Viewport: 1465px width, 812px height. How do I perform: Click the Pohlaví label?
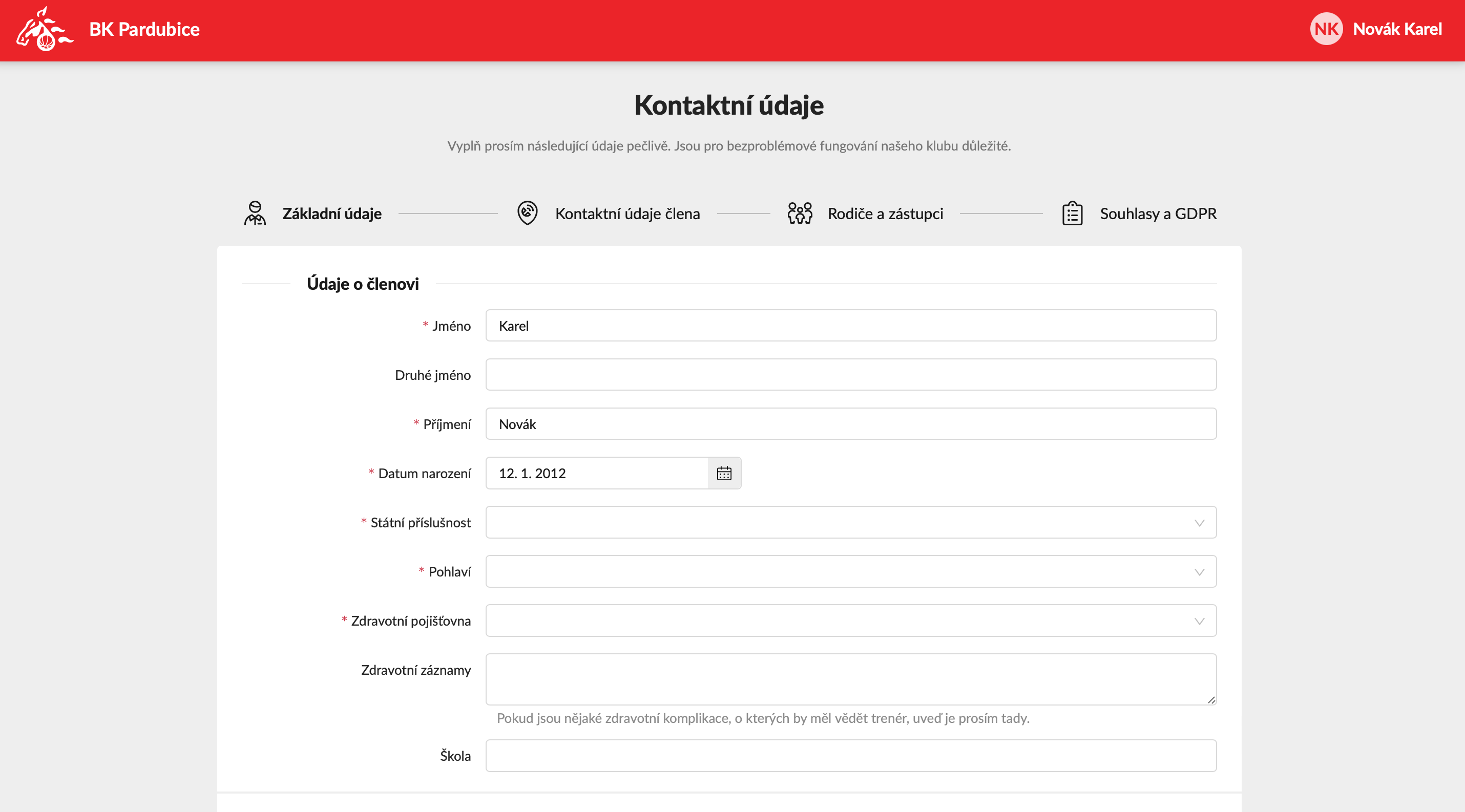(x=449, y=572)
